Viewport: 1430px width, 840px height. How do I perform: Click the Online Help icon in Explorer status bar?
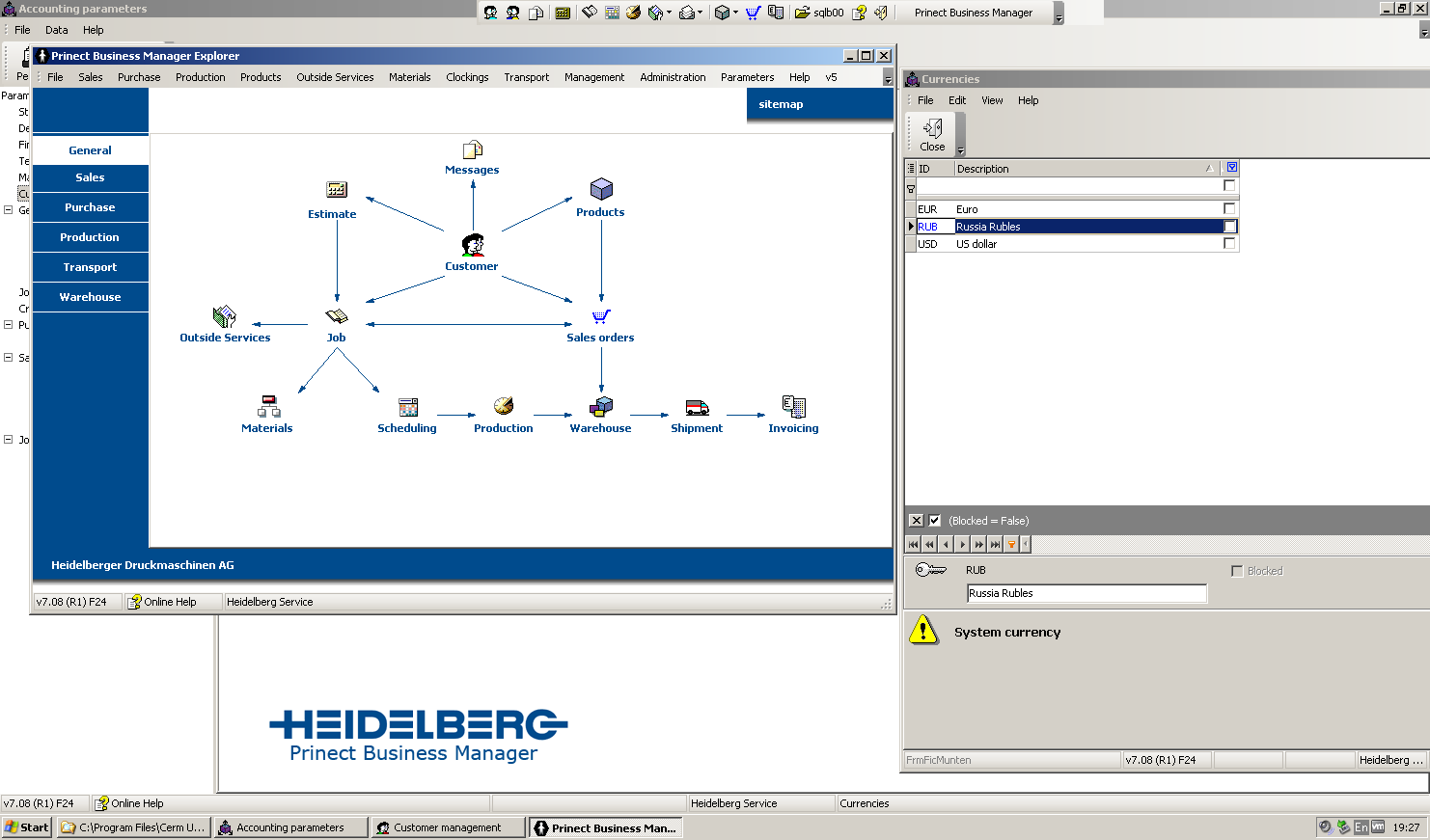[135, 602]
